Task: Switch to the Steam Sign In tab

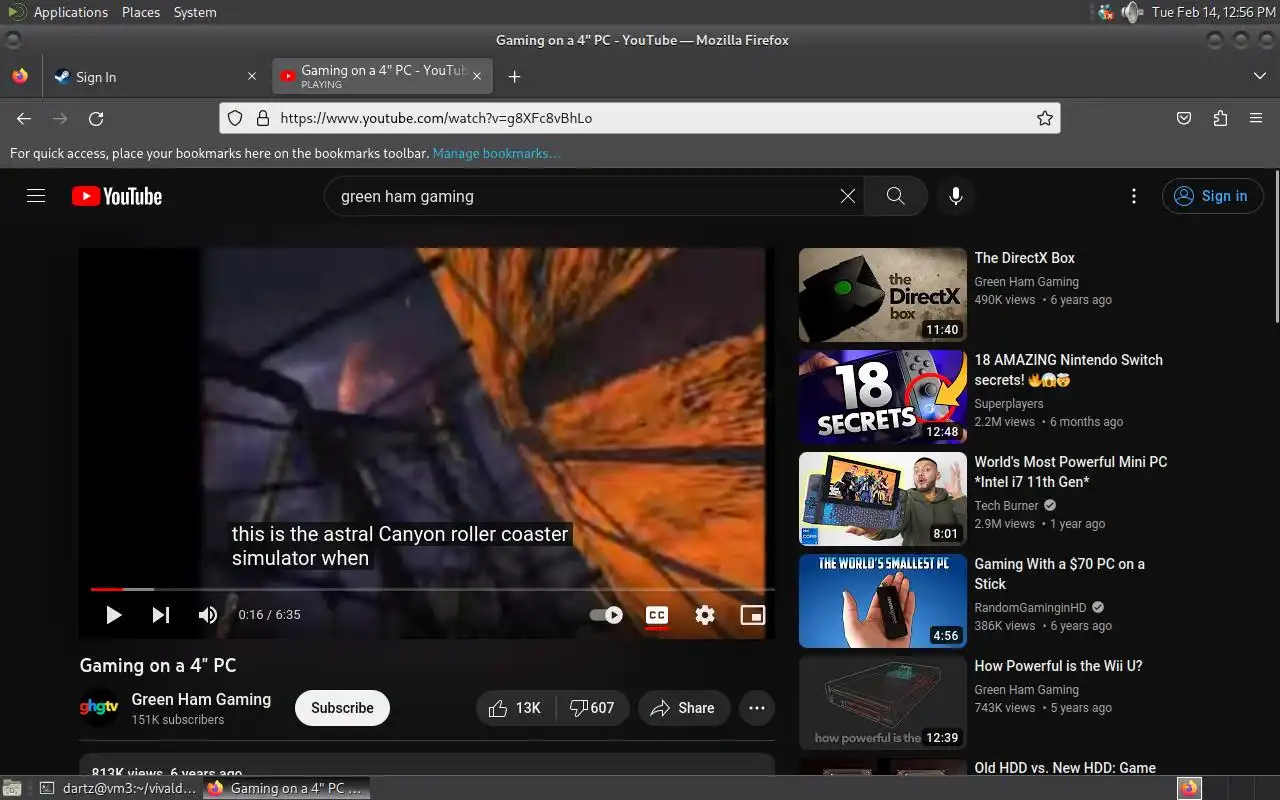Action: [155, 77]
